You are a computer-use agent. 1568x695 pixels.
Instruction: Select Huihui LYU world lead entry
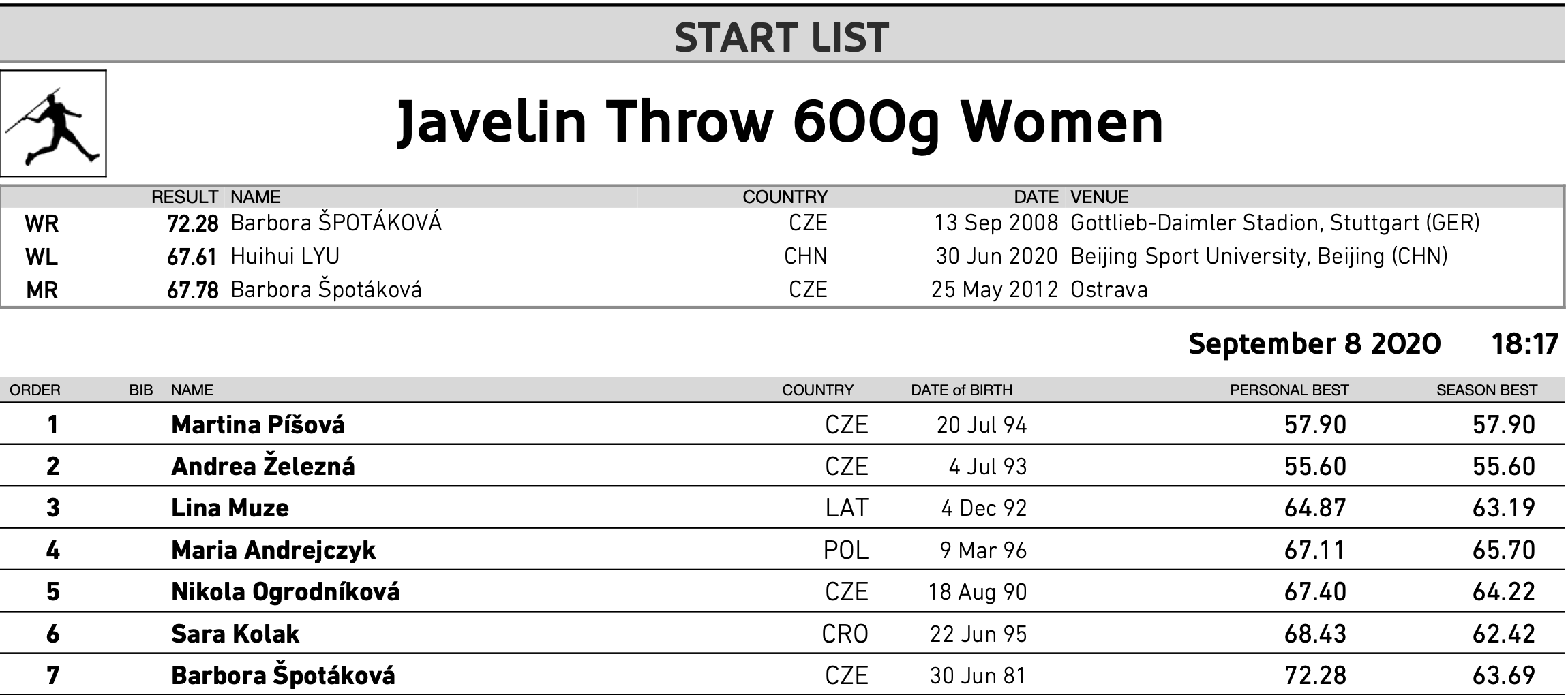tap(285, 256)
